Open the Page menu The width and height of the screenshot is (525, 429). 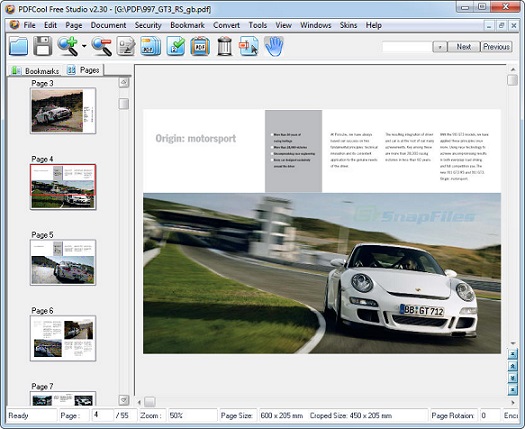click(74, 25)
